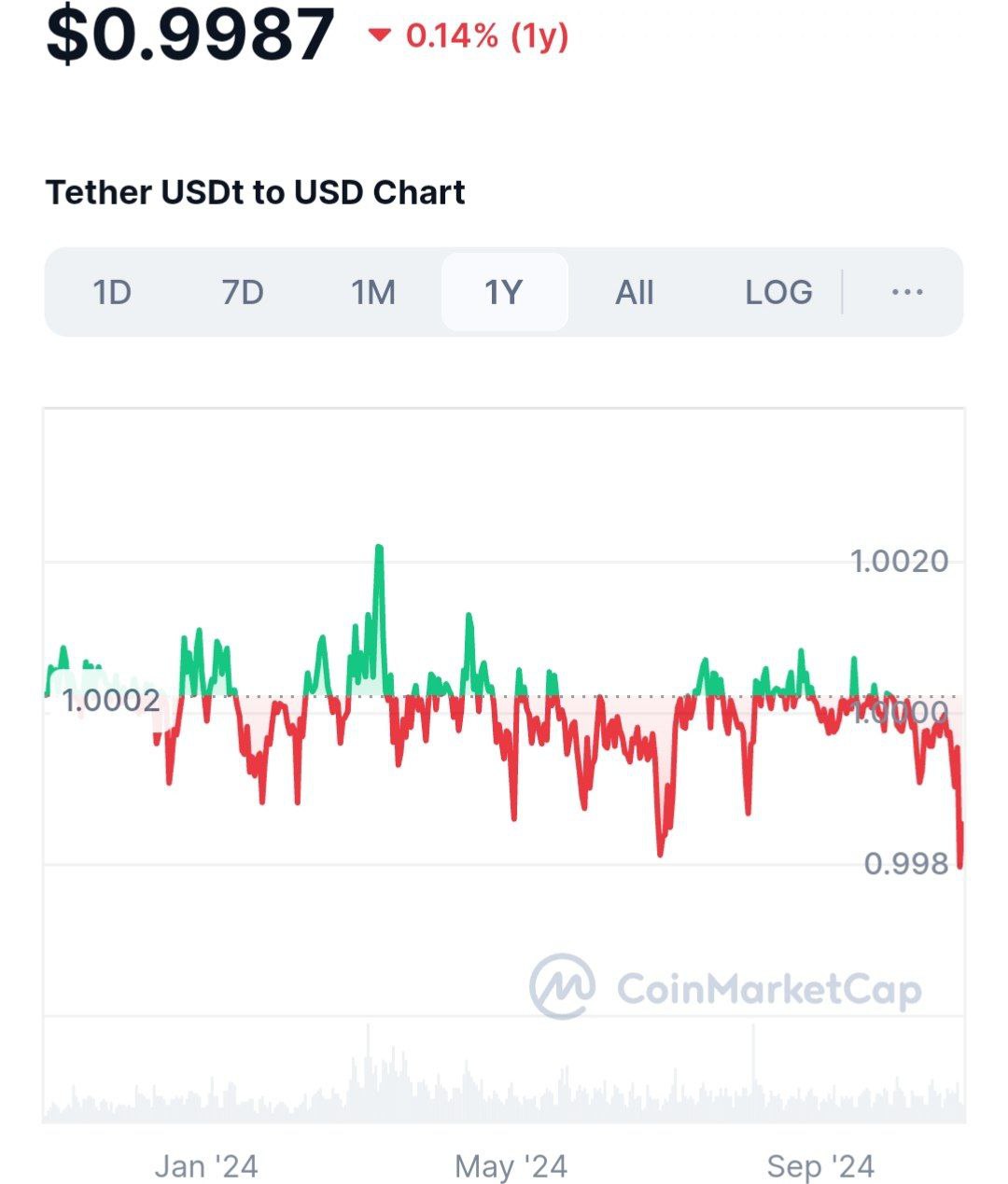This screenshot has height=1184, width=1008.
Task: Click the 1.0002 opening price marker
Action: pos(110,700)
